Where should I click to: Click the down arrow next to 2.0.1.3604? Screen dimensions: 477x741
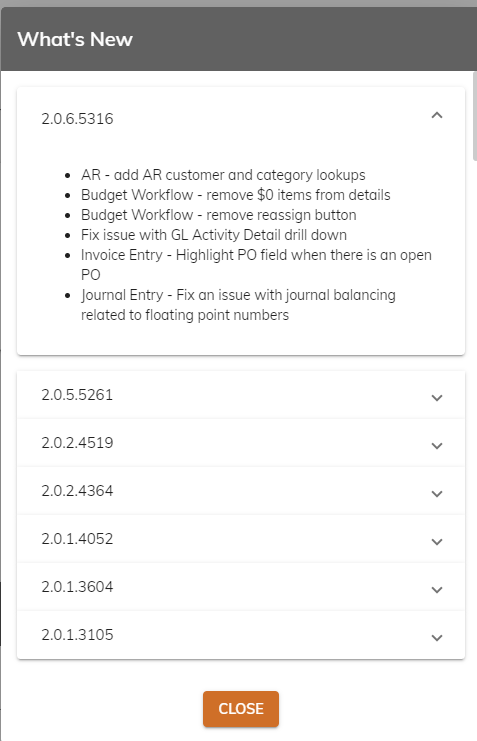pos(437,590)
